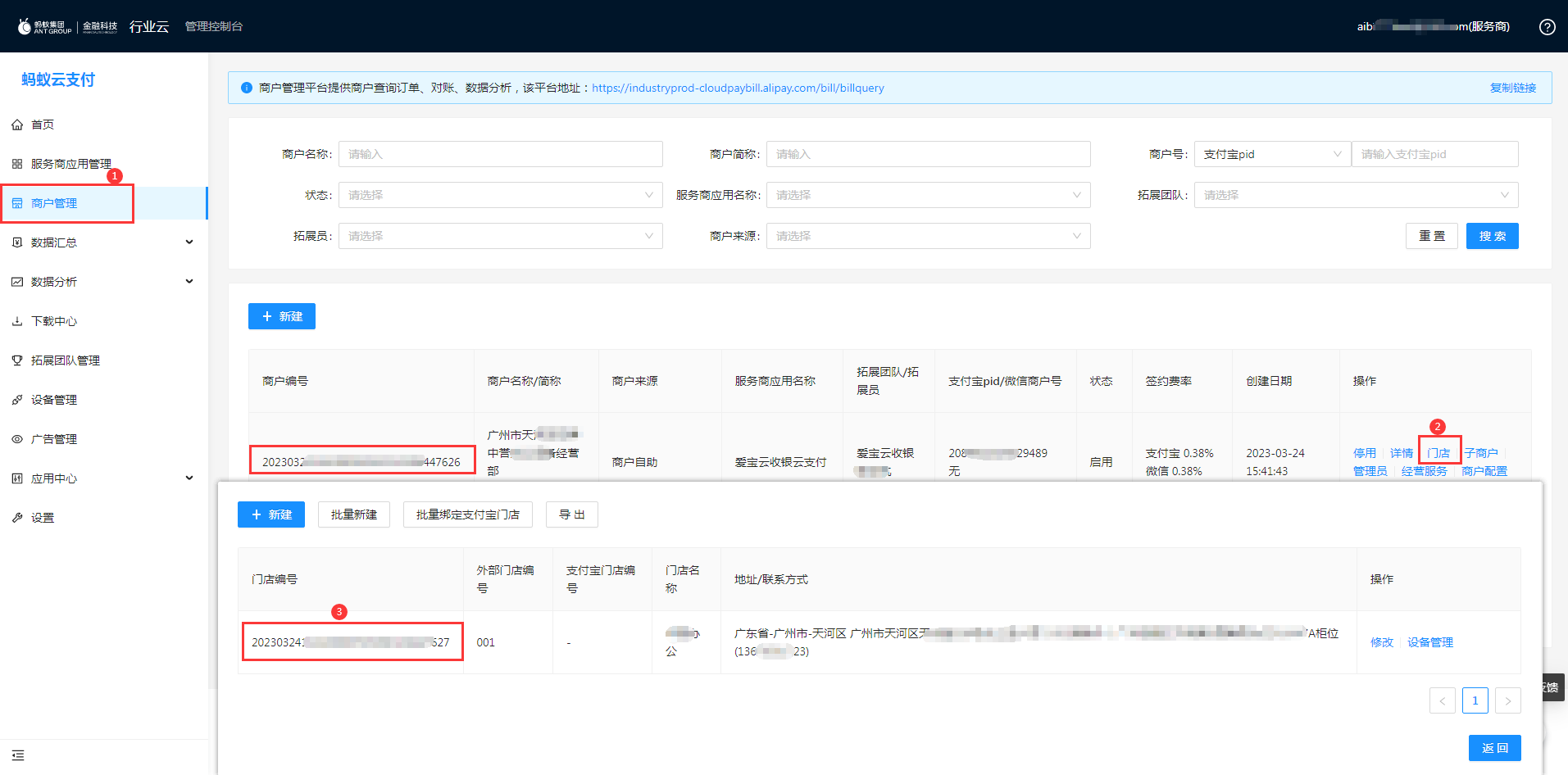Click the 应用中心 sidebar icon

point(17,478)
